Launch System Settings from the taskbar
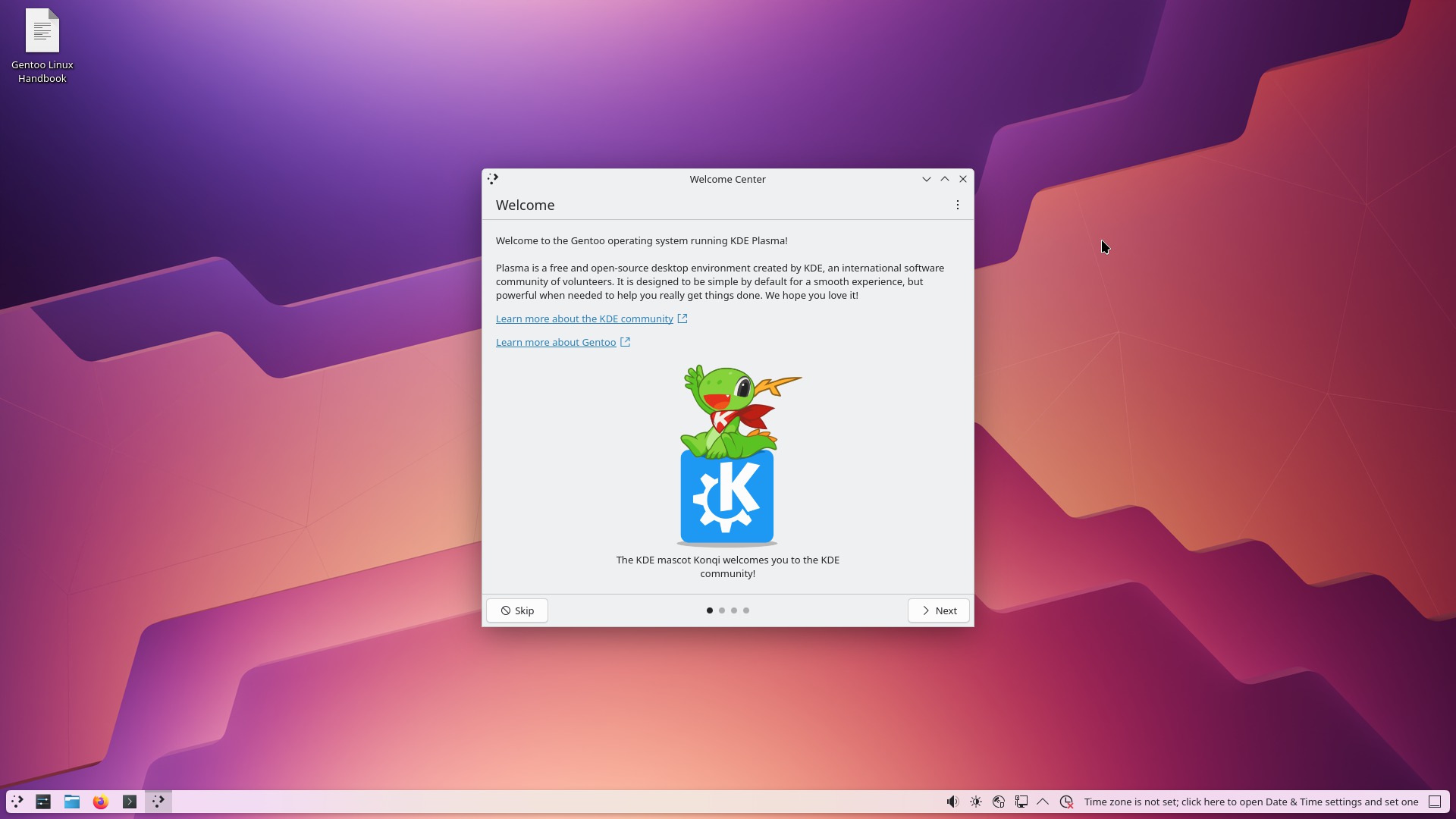Screen dimensions: 1456x819 click(x=43, y=802)
